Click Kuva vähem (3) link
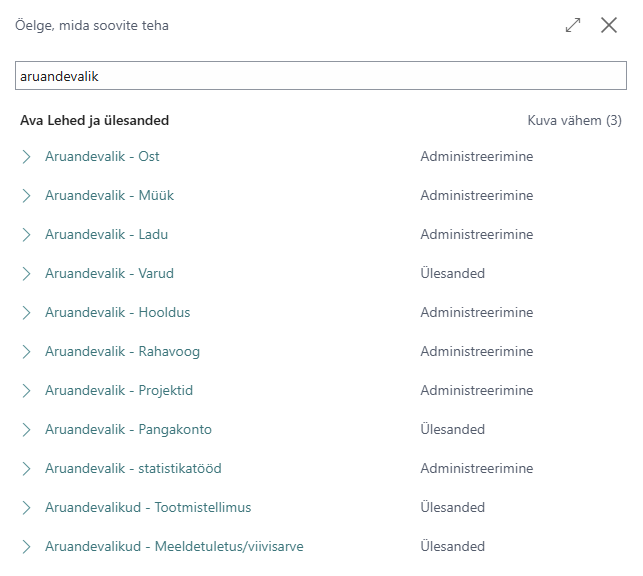This screenshot has width=643, height=576. [574, 120]
